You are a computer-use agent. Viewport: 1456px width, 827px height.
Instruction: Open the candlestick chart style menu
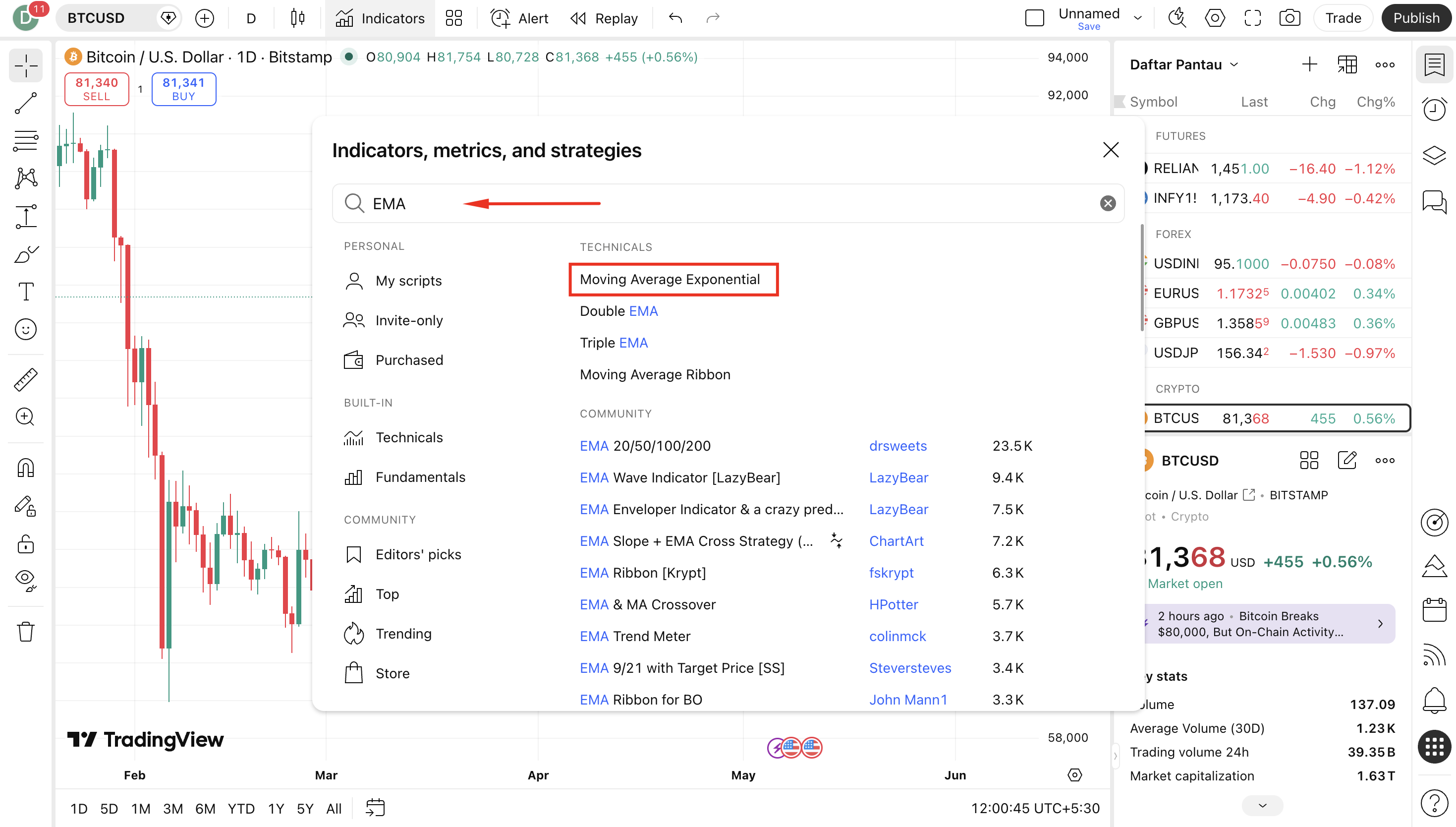click(x=297, y=18)
